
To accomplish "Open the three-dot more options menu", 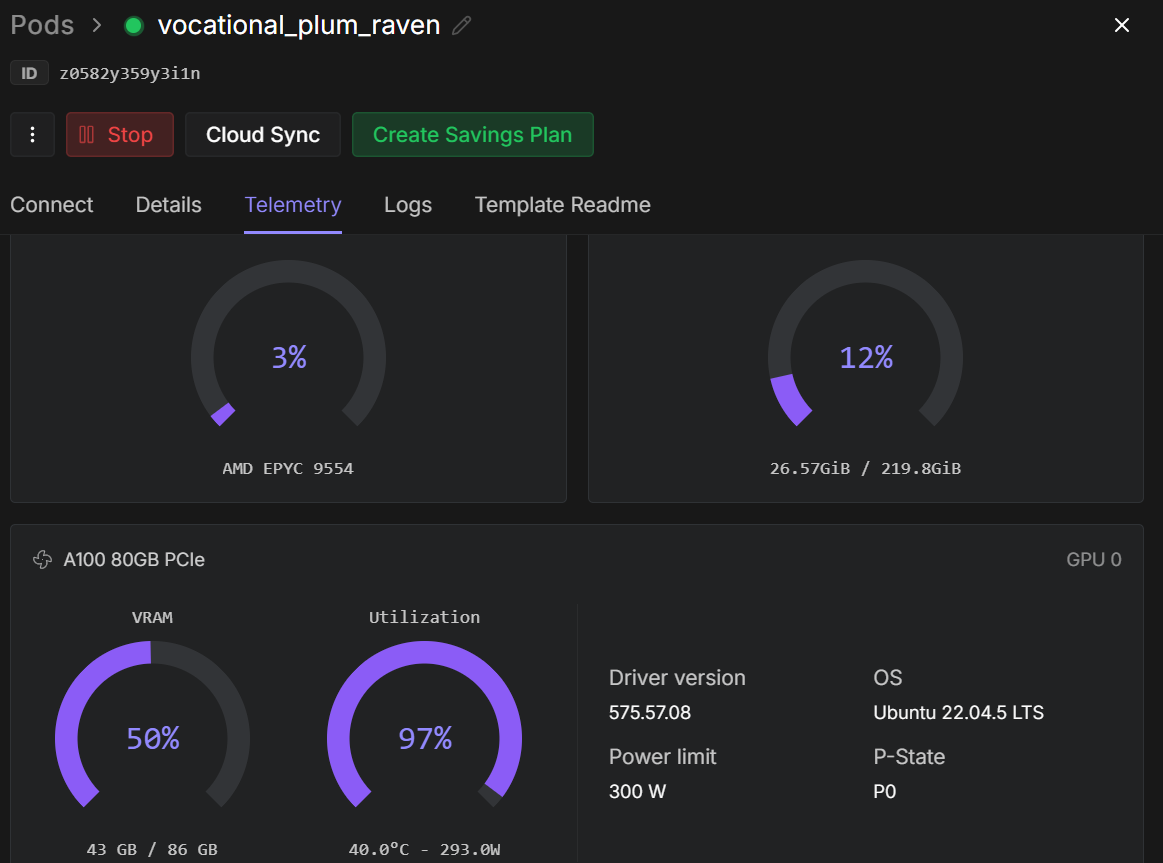I will click(33, 135).
